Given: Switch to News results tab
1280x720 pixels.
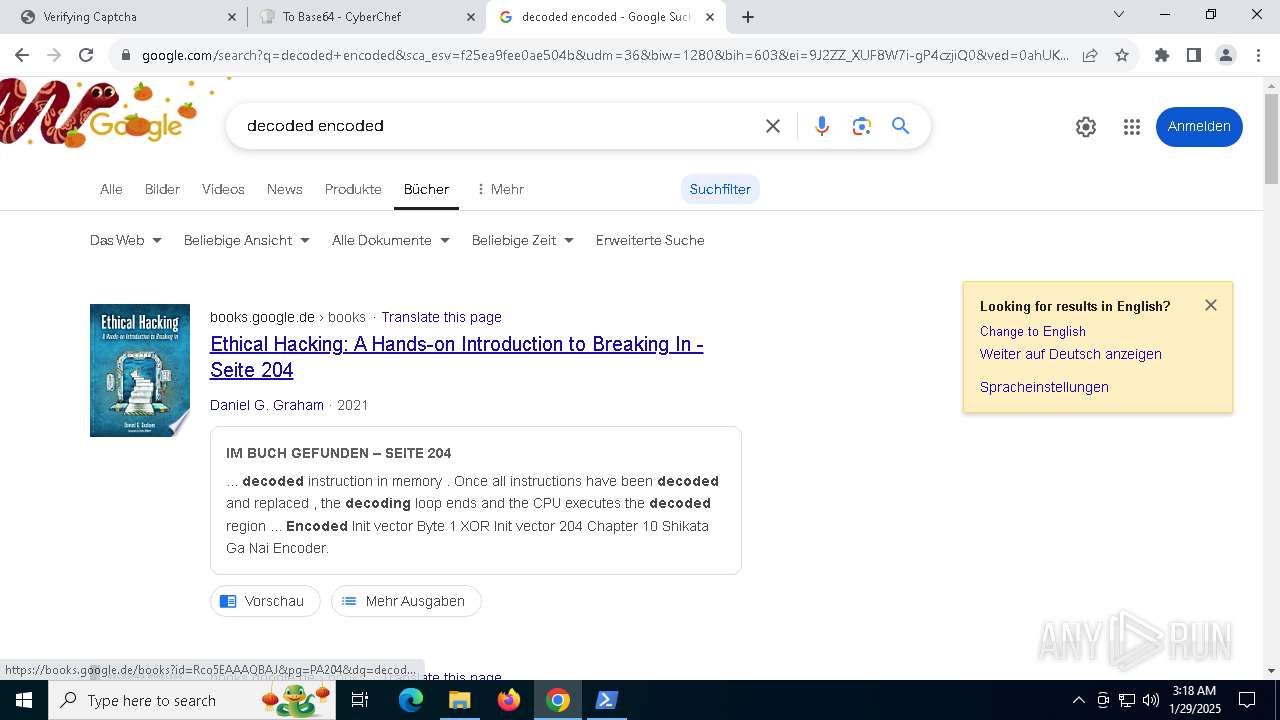Looking at the screenshot, I should pos(285,189).
